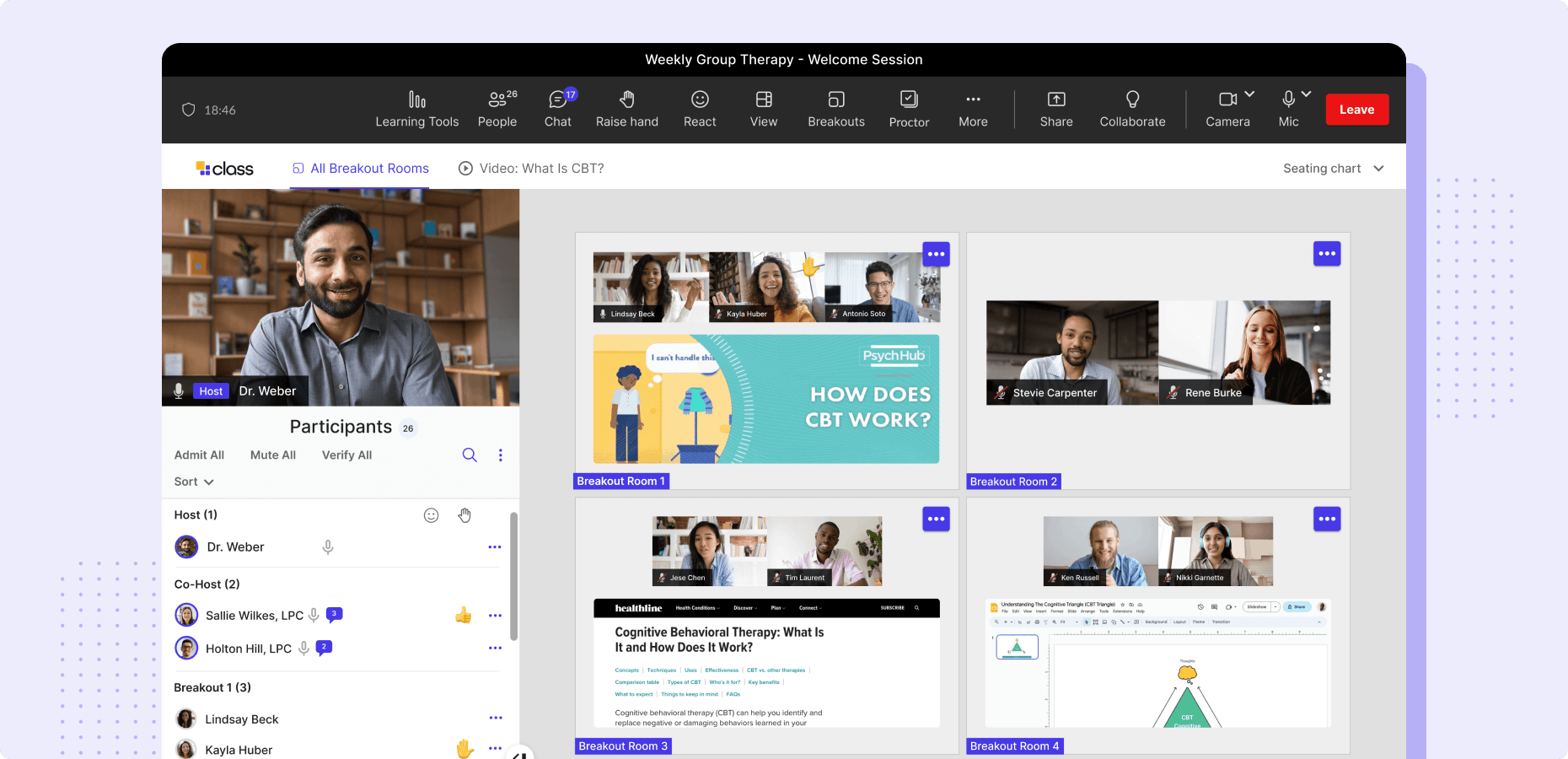Toggle Dr. Weber's microphone in participant list
Image resolution: width=1568 pixels, height=759 pixels.
pyautogui.click(x=328, y=547)
